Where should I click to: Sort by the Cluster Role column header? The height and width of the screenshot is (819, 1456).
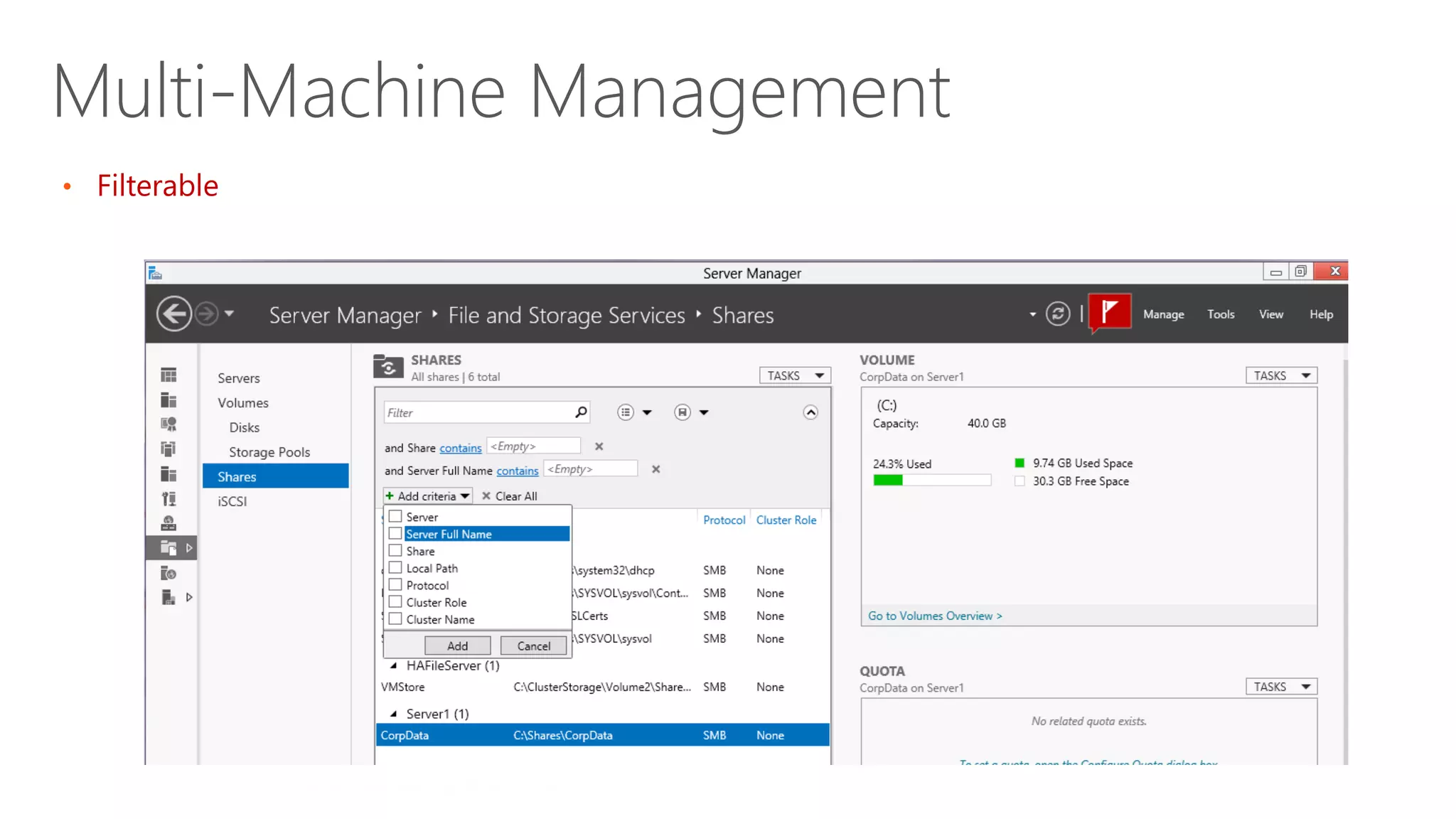click(x=786, y=520)
